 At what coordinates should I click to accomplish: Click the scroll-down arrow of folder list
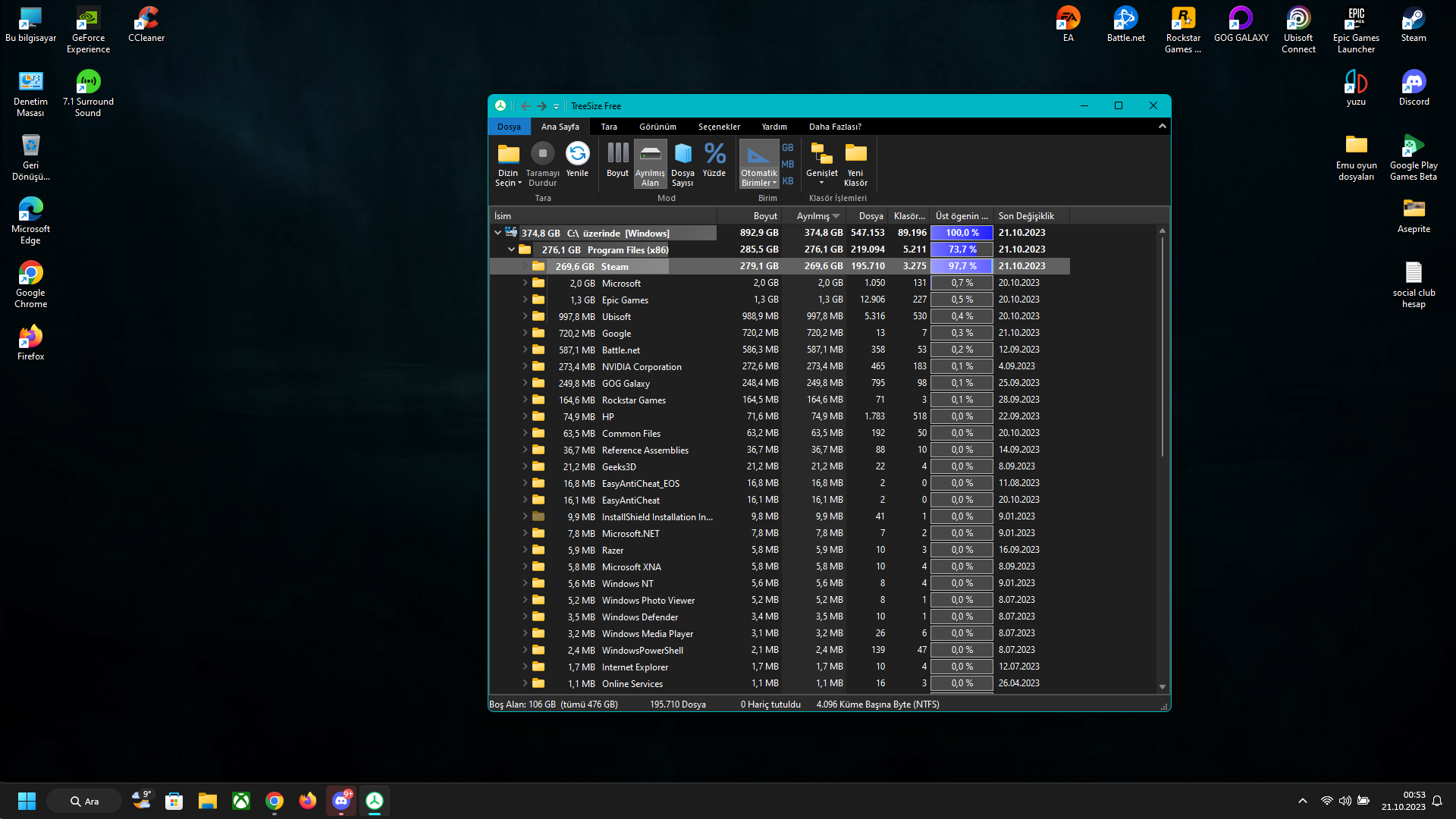1163,687
